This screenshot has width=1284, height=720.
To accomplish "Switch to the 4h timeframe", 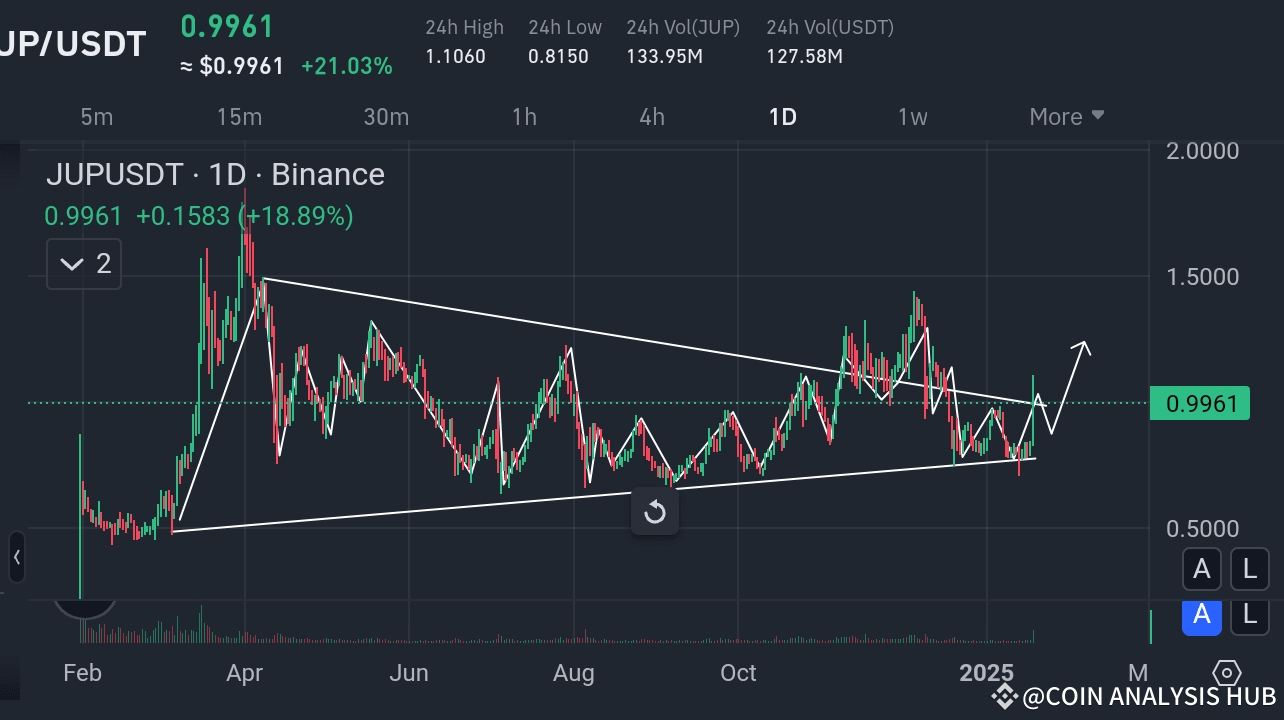I will pos(652,117).
